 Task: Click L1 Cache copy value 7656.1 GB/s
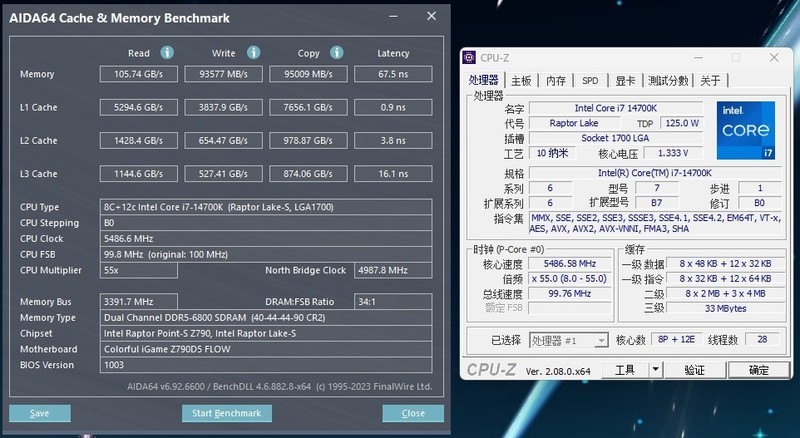(x=308, y=107)
